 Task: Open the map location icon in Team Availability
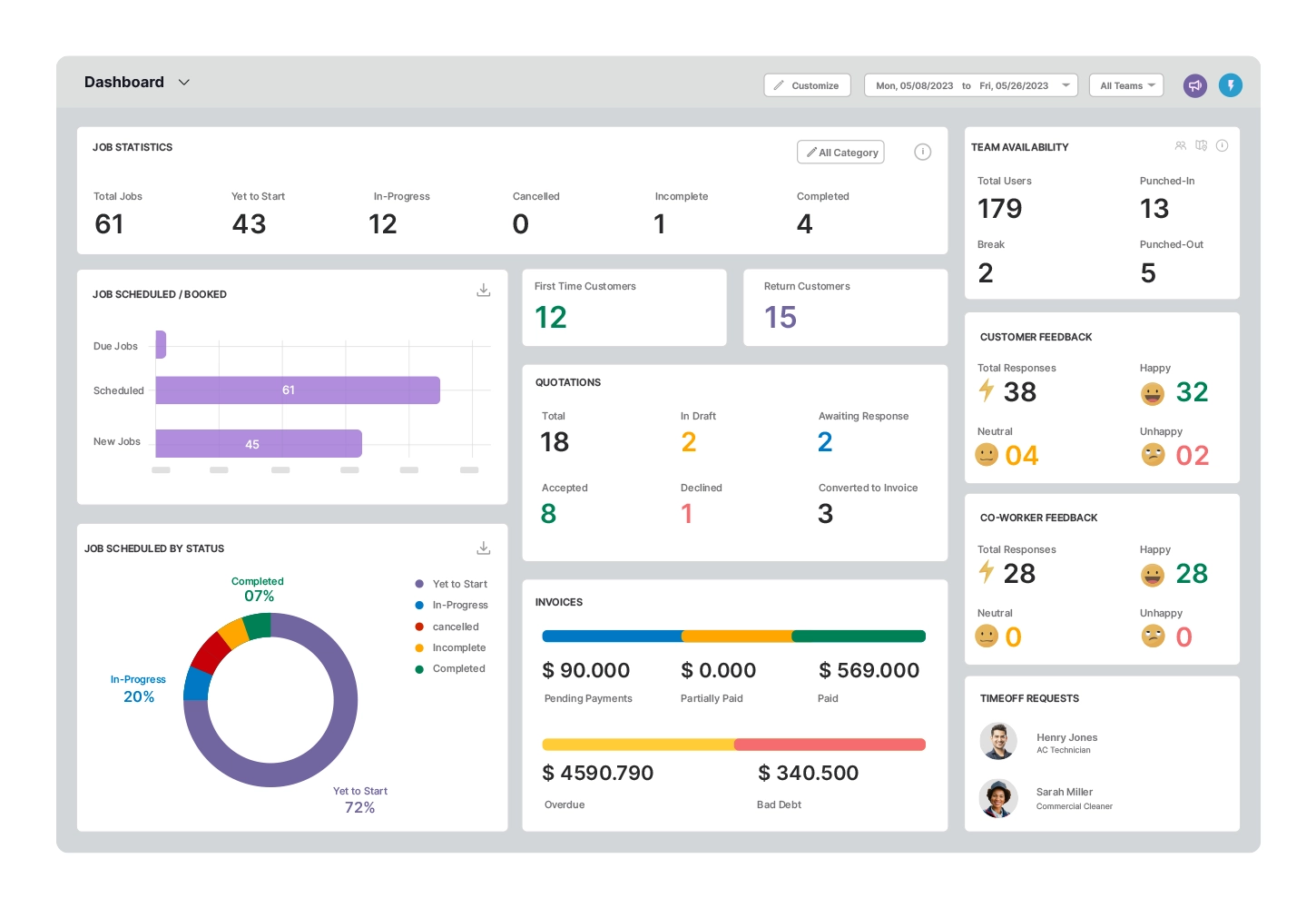[x=1201, y=146]
